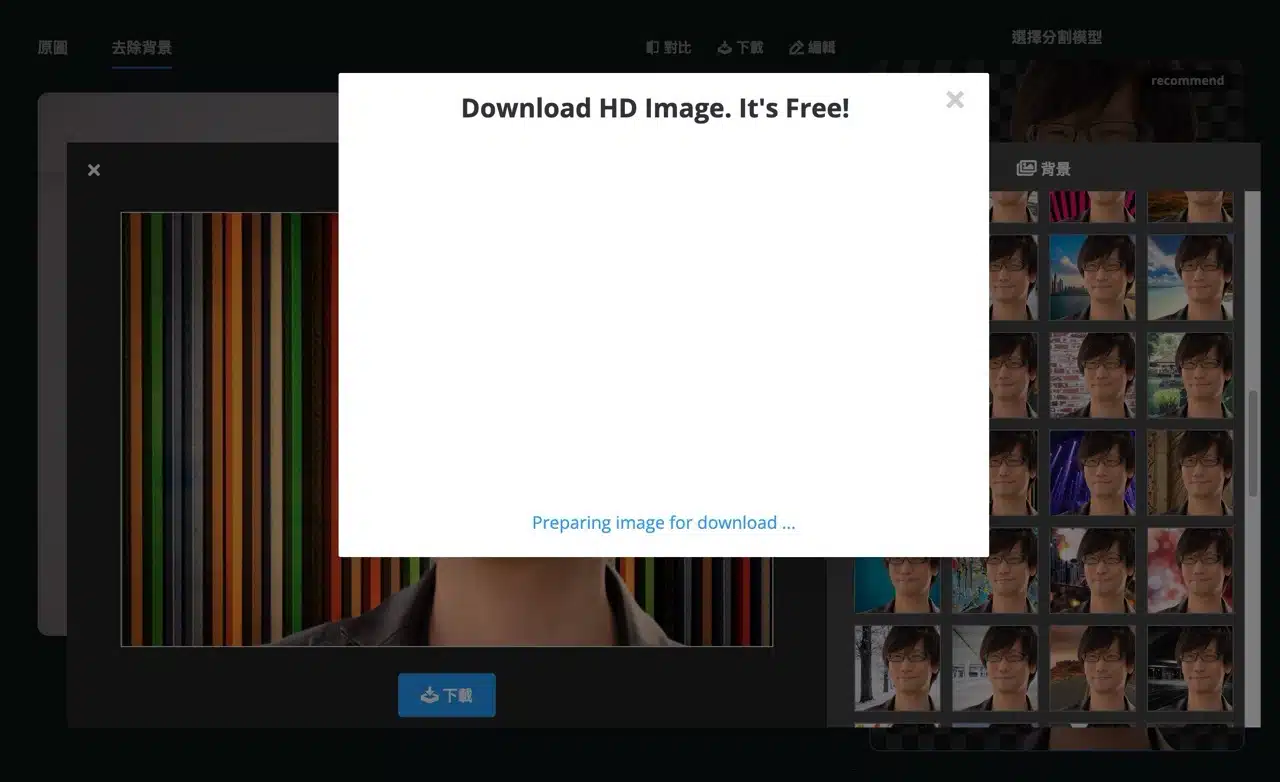Viewport: 1280px width, 782px height.
Task: Close the Download HD Image dialog
Action: click(954, 100)
